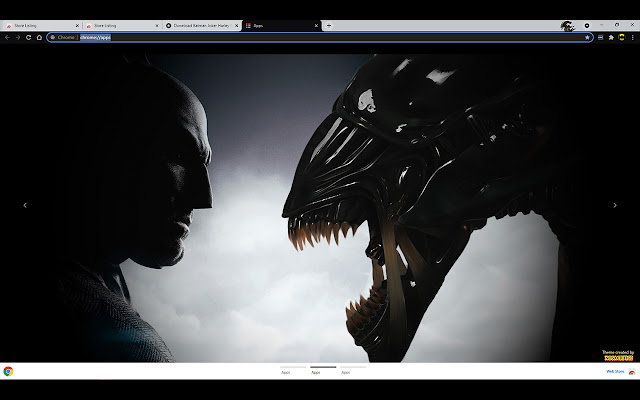Screen dimensions: 640x400
Task: Switch to the second Store Listing tab
Action: pos(121,26)
